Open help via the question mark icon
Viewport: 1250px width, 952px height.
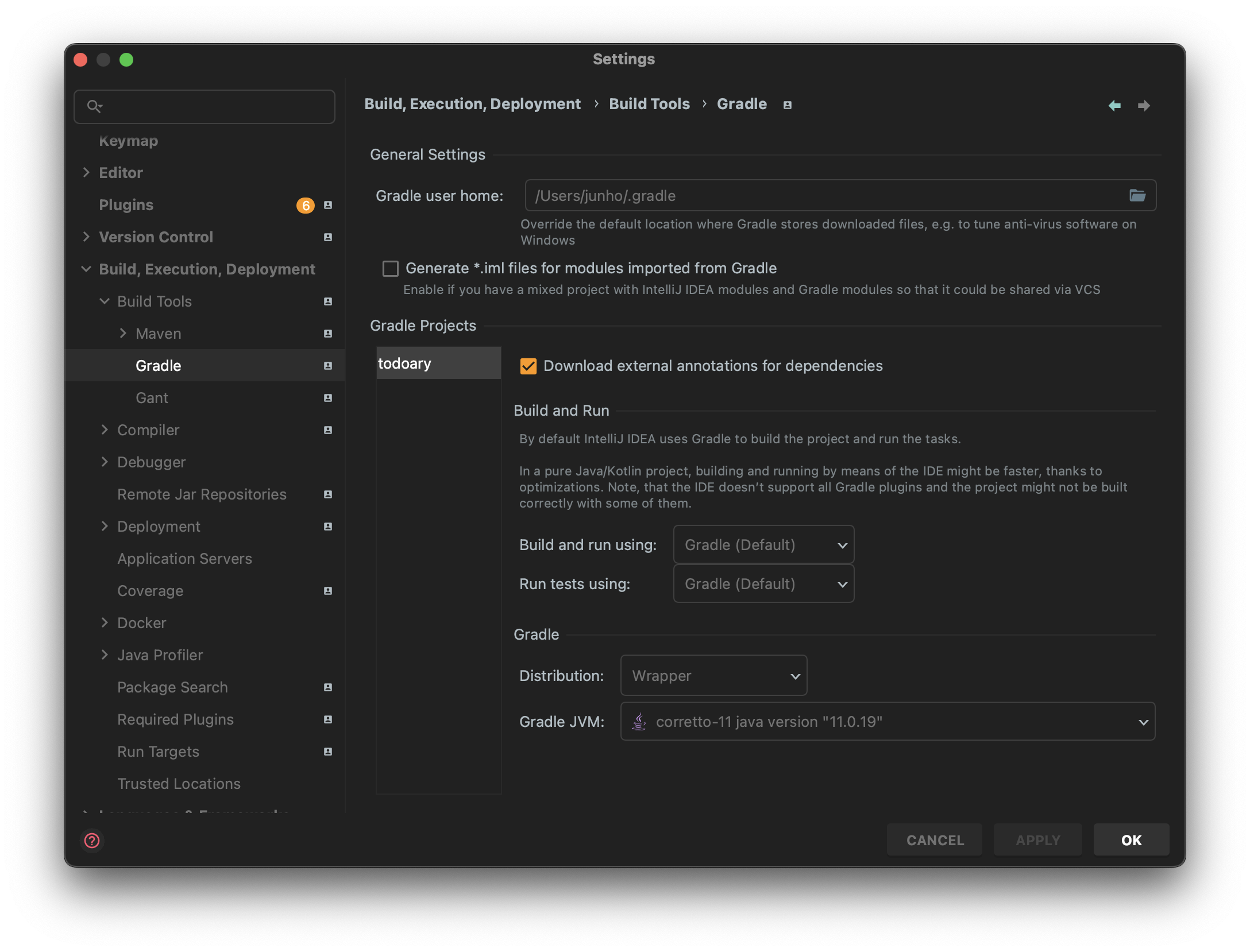(92, 841)
